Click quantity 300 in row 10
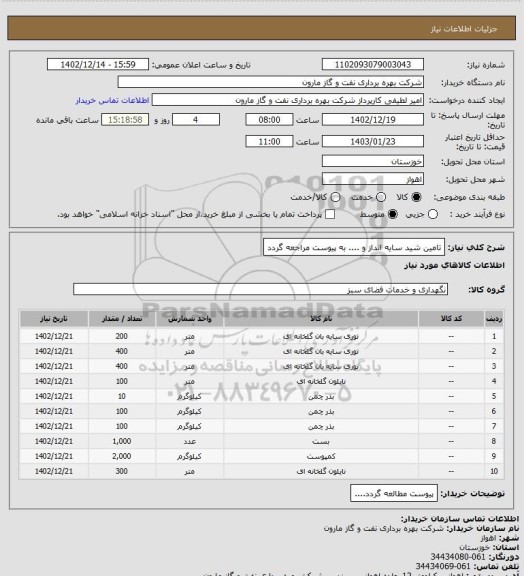The height and width of the screenshot is (576, 524). pos(122,471)
